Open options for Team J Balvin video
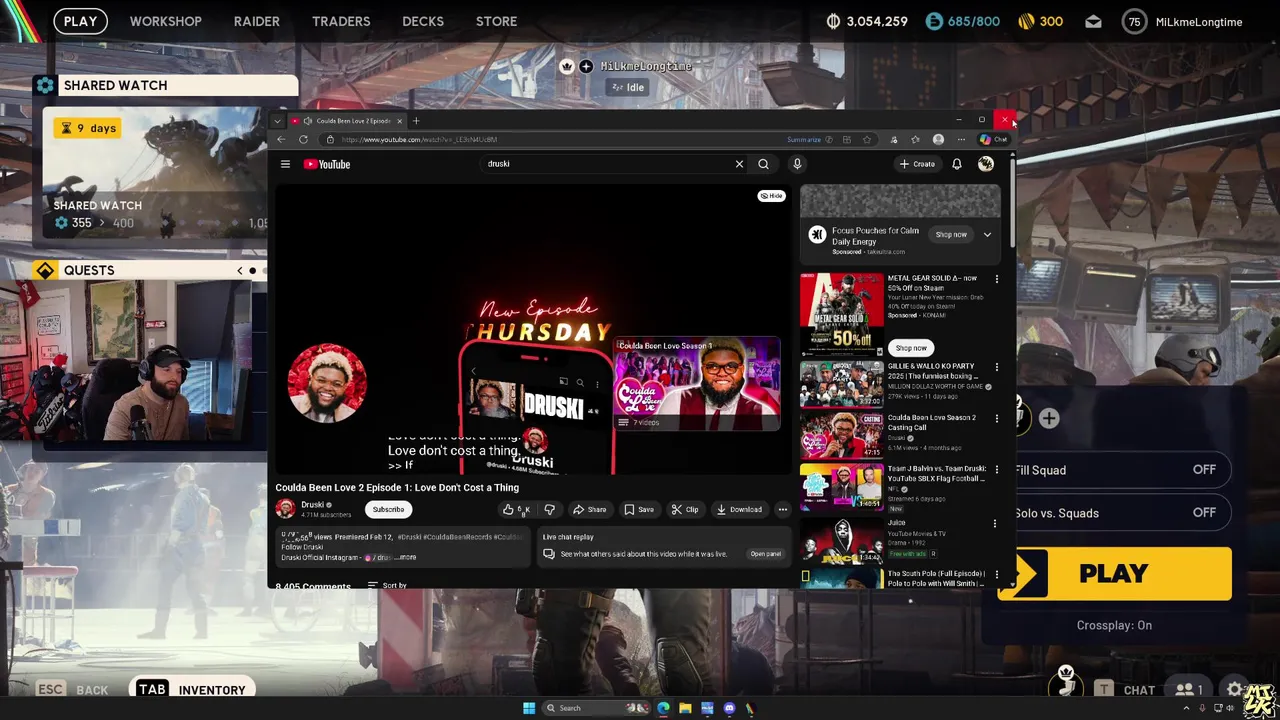 coord(996,469)
